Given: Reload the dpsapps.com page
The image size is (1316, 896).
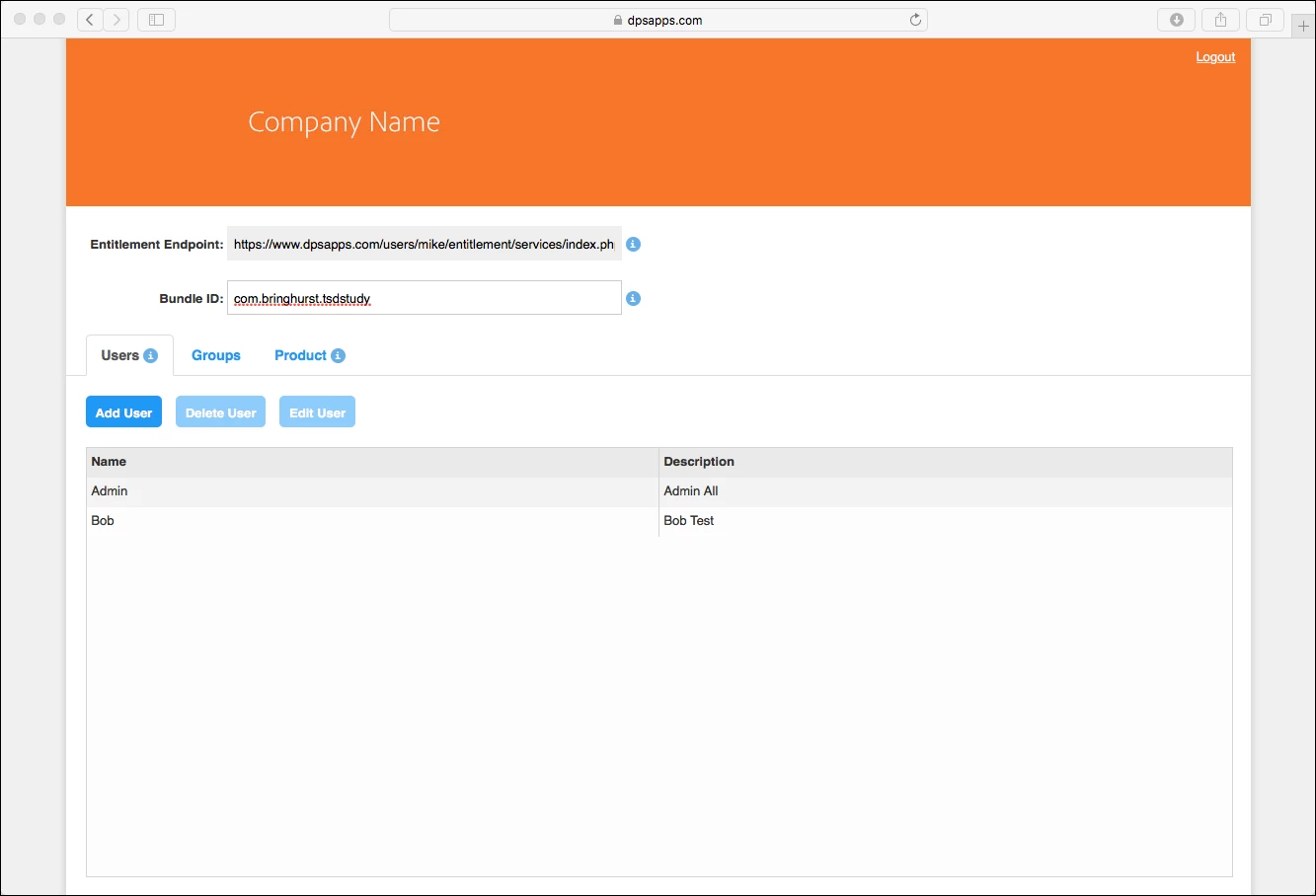Looking at the screenshot, I should pyautogui.click(x=915, y=20).
